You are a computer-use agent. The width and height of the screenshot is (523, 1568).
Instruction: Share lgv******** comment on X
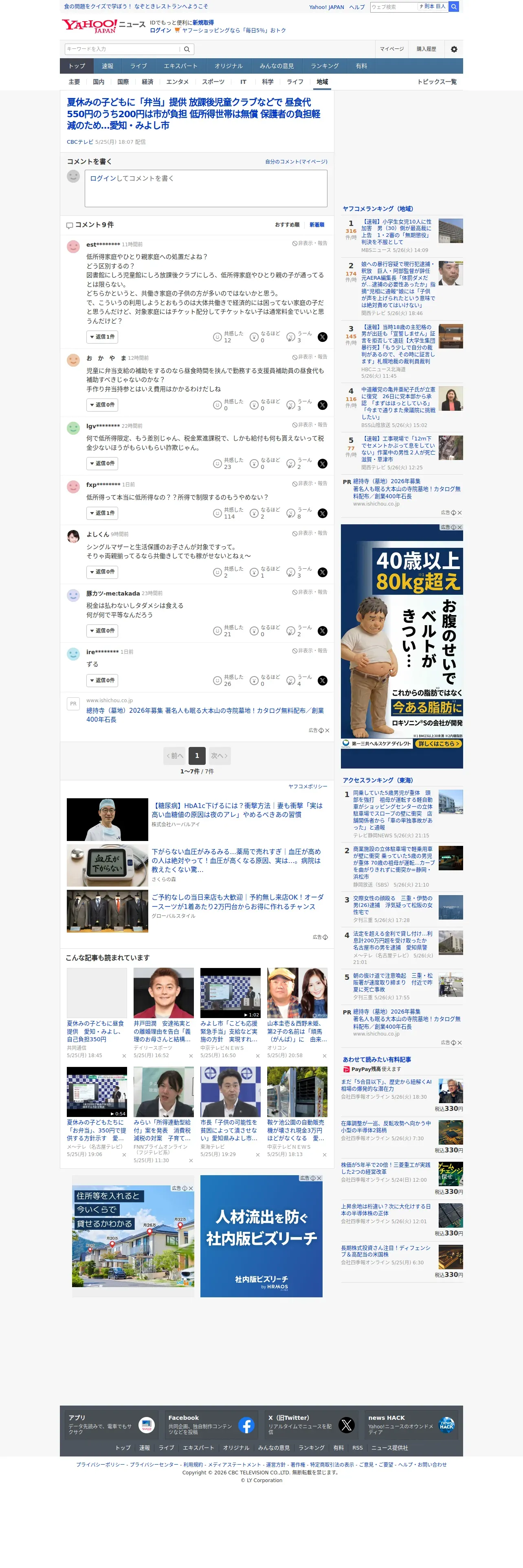pyautogui.click(x=323, y=464)
